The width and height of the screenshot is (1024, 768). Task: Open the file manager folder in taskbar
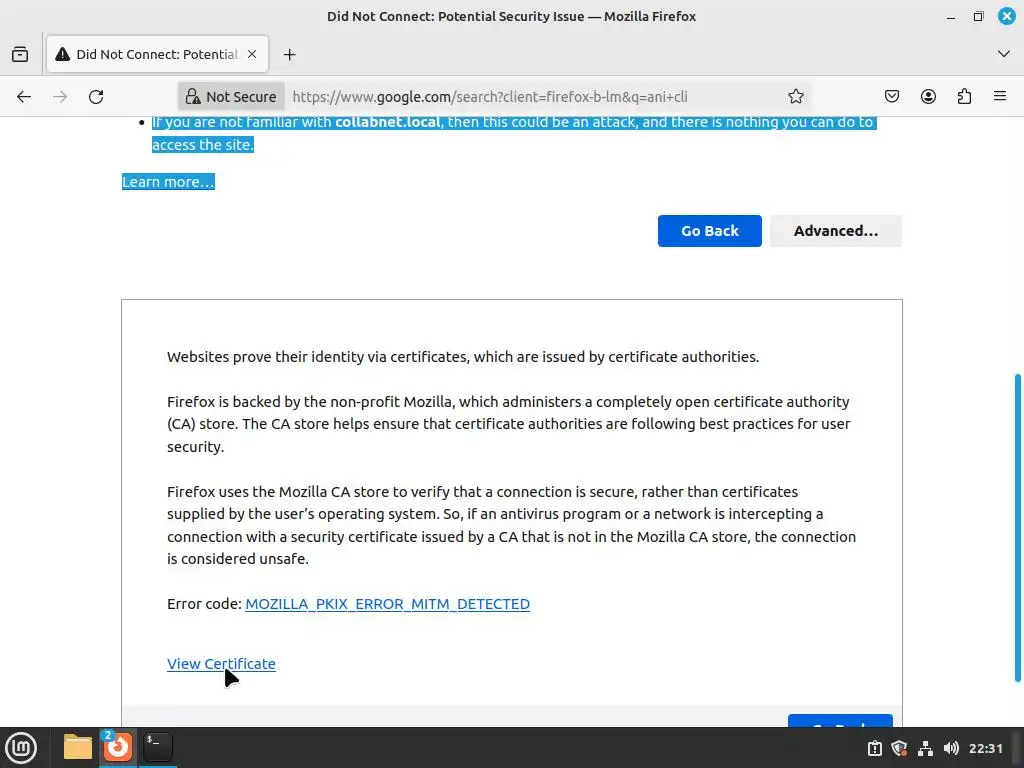coord(78,747)
